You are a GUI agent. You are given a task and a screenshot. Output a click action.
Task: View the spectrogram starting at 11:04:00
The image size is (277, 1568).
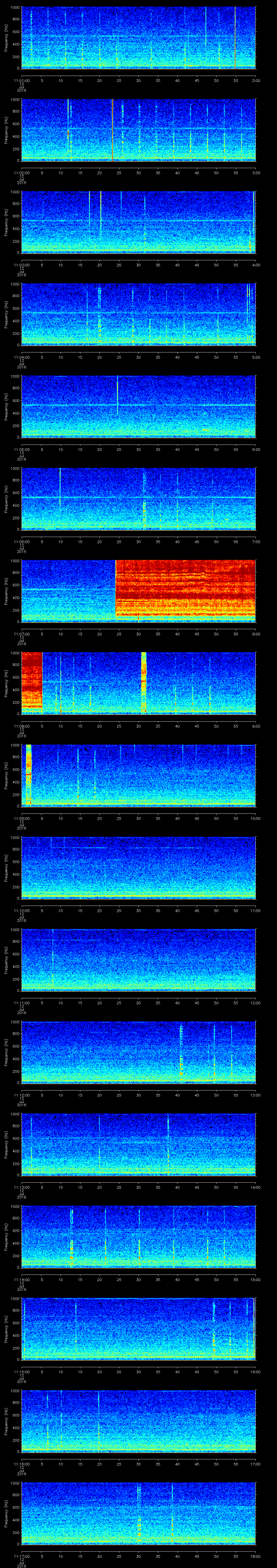[x=138, y=314]
